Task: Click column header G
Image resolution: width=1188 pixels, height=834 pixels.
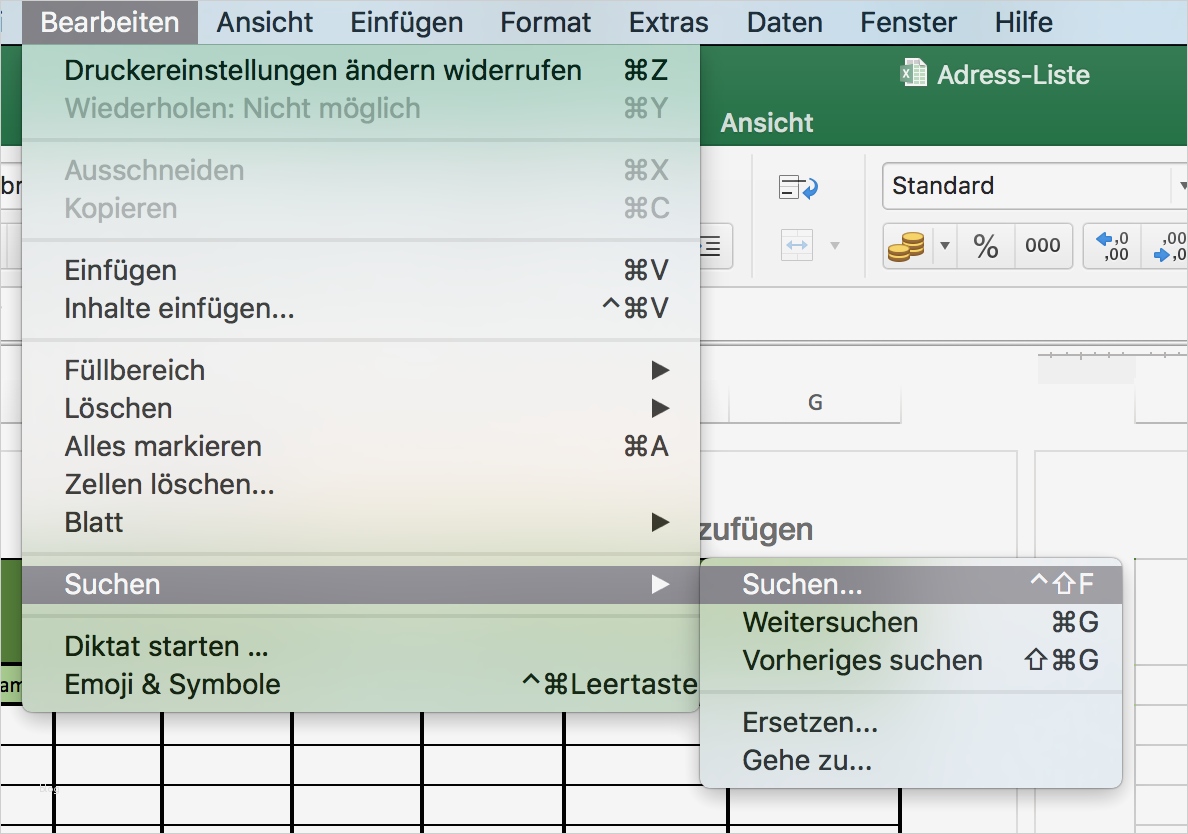Action: 815,402
